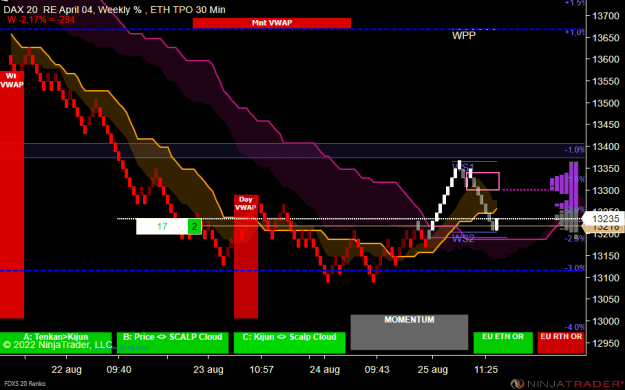Click the 24 aug date label
Screen dimensions: 625x390
point(324,370)
